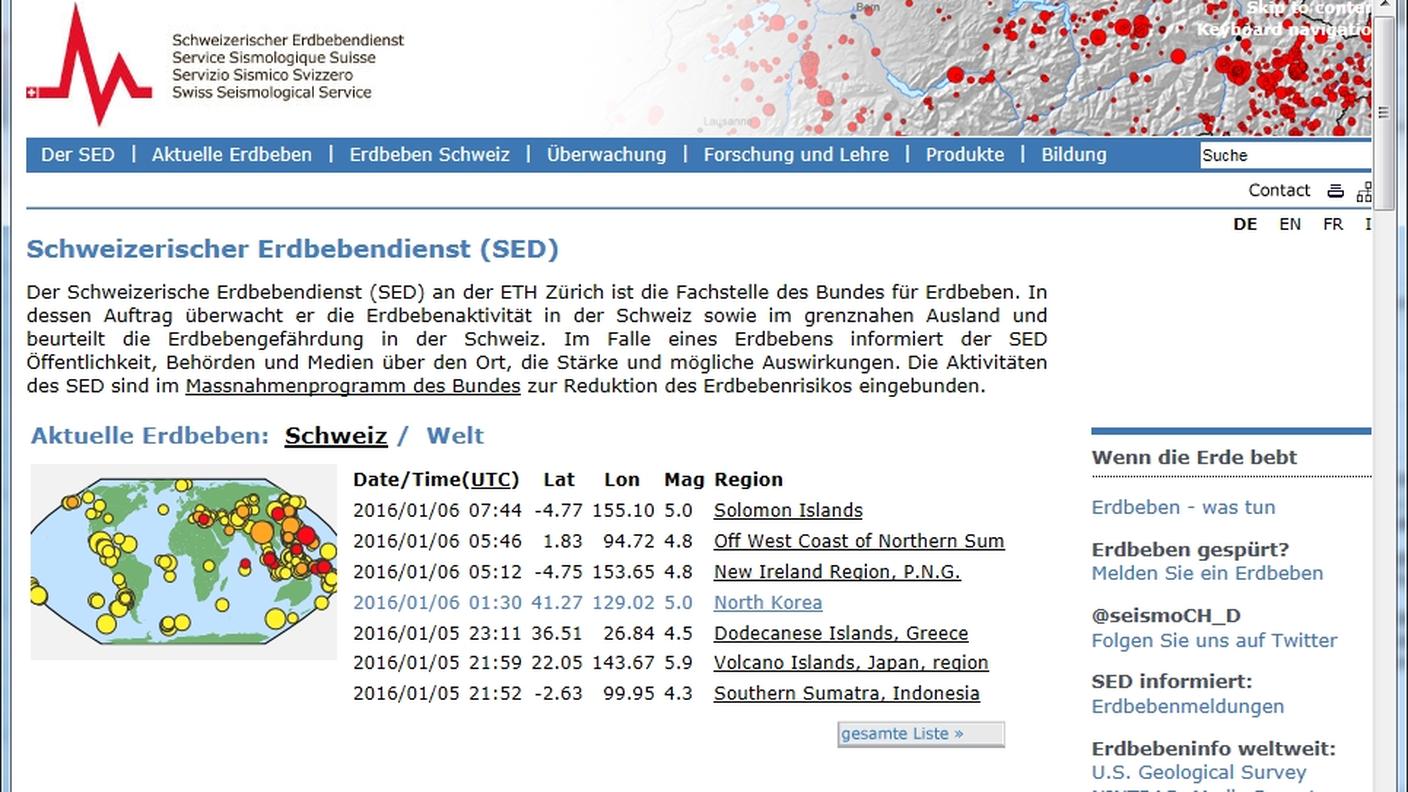The width and height of the screenshot is (1408, 792).
Task: Click the Lat column header
Action: [560, 480]
